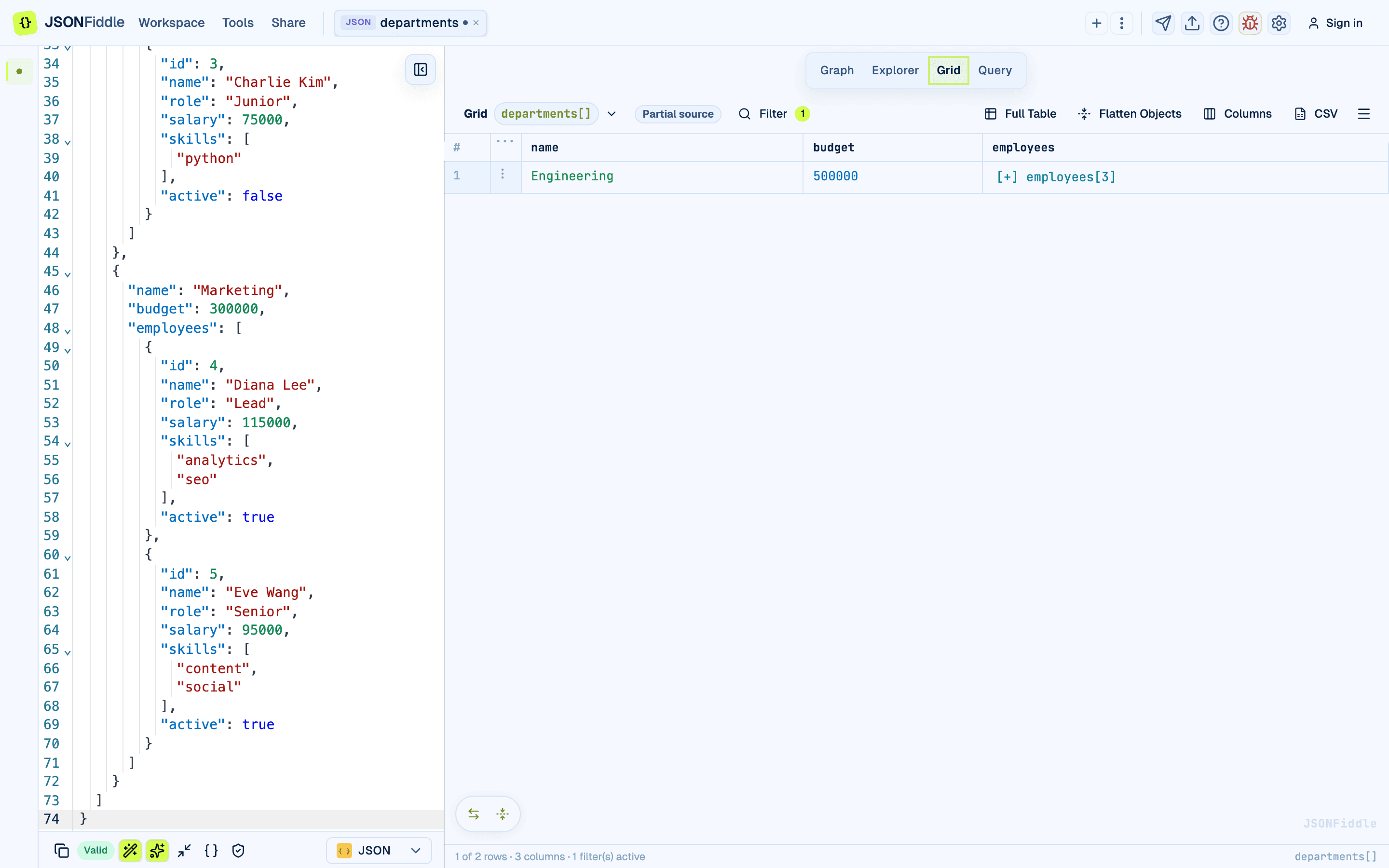Collapse fold arrow at line 60

coord(68,558)
